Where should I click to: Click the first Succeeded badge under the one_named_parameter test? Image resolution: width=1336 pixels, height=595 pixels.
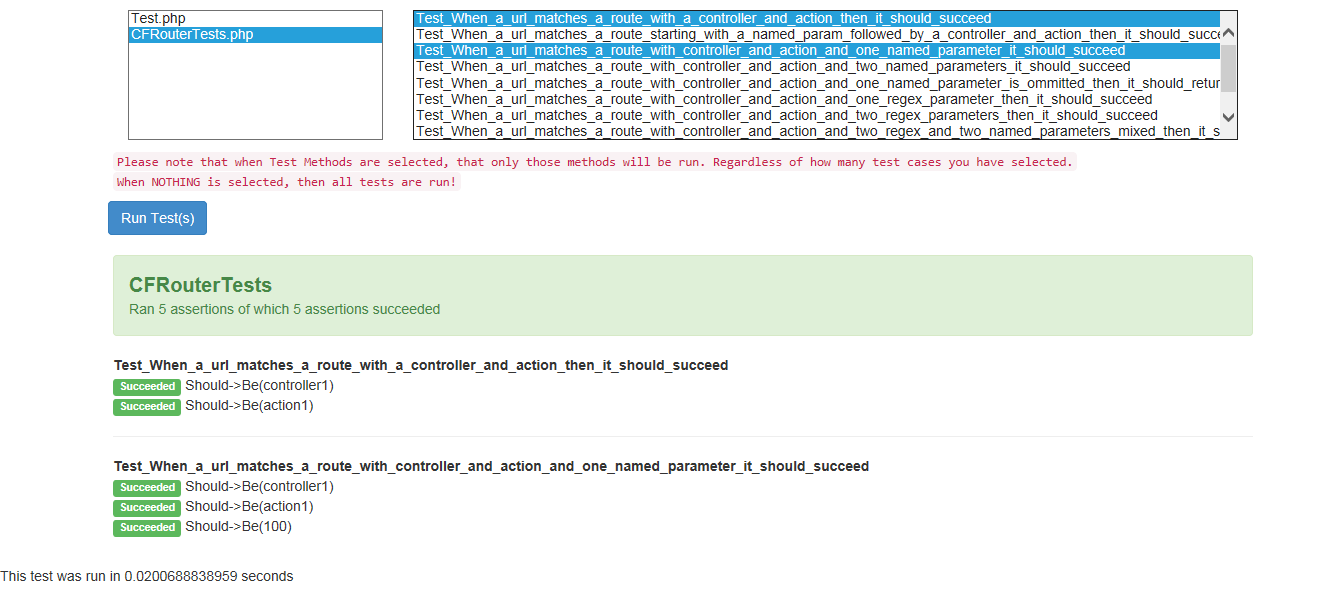point(146,487)
